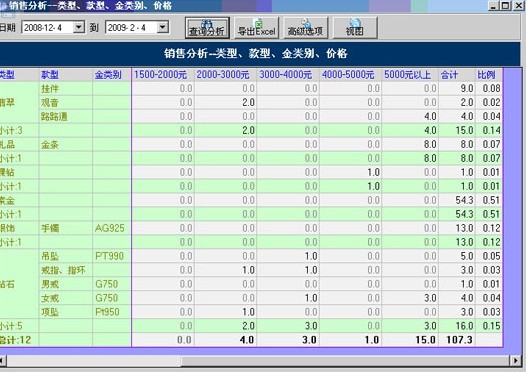Image resolution: width=526 pixels, height=373 pixels.
Task: Select the 挂件 row label
Action: pos(50,89)
